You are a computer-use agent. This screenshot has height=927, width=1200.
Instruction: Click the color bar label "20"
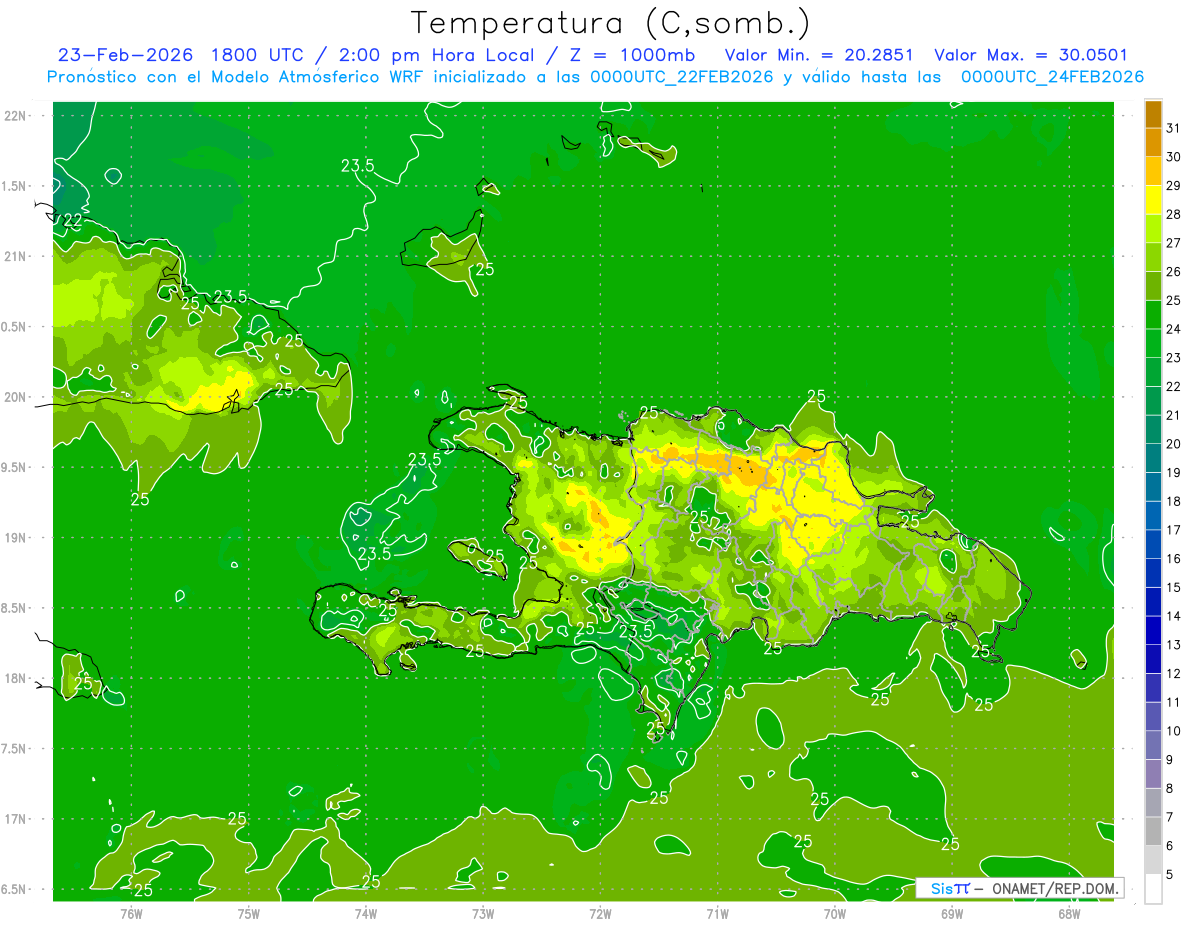coord(1174,444)
